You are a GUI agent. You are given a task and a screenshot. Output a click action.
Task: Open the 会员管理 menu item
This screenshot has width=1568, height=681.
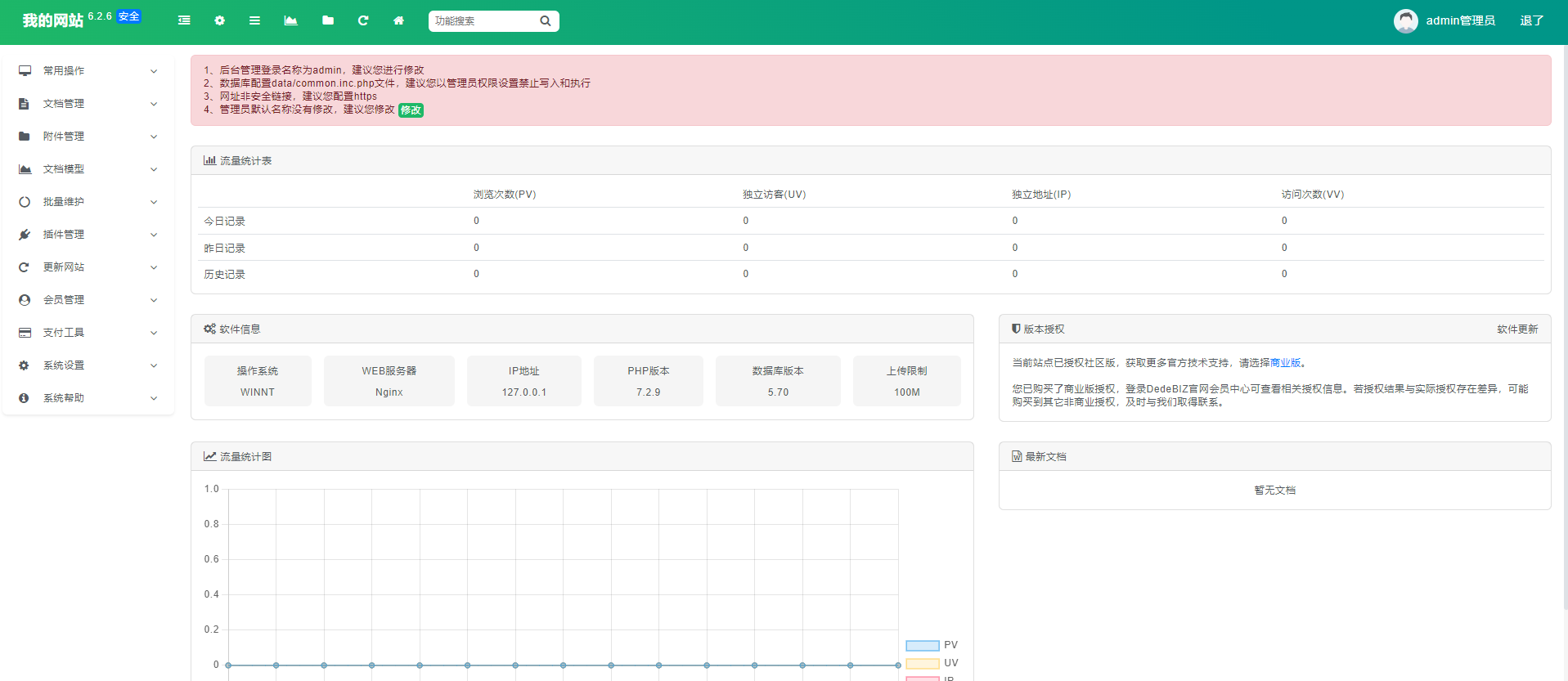tap(88, 300)
